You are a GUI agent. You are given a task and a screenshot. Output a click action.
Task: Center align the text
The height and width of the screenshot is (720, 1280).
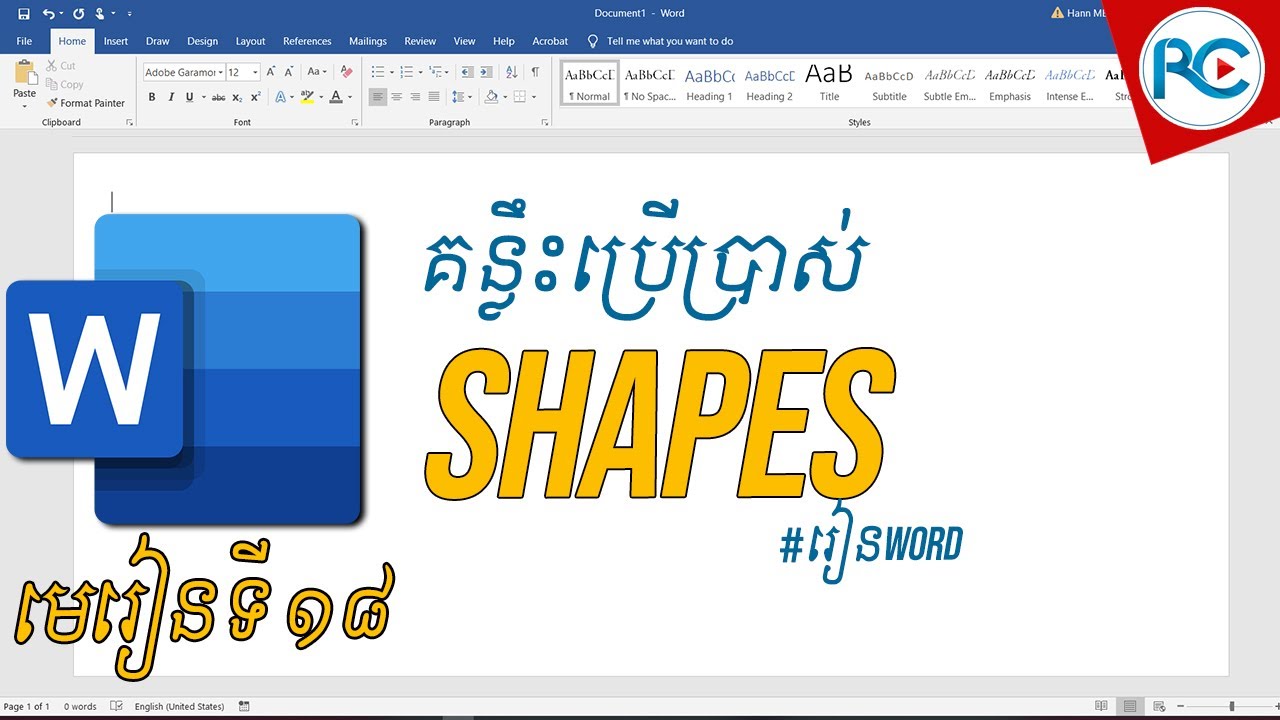397,97
